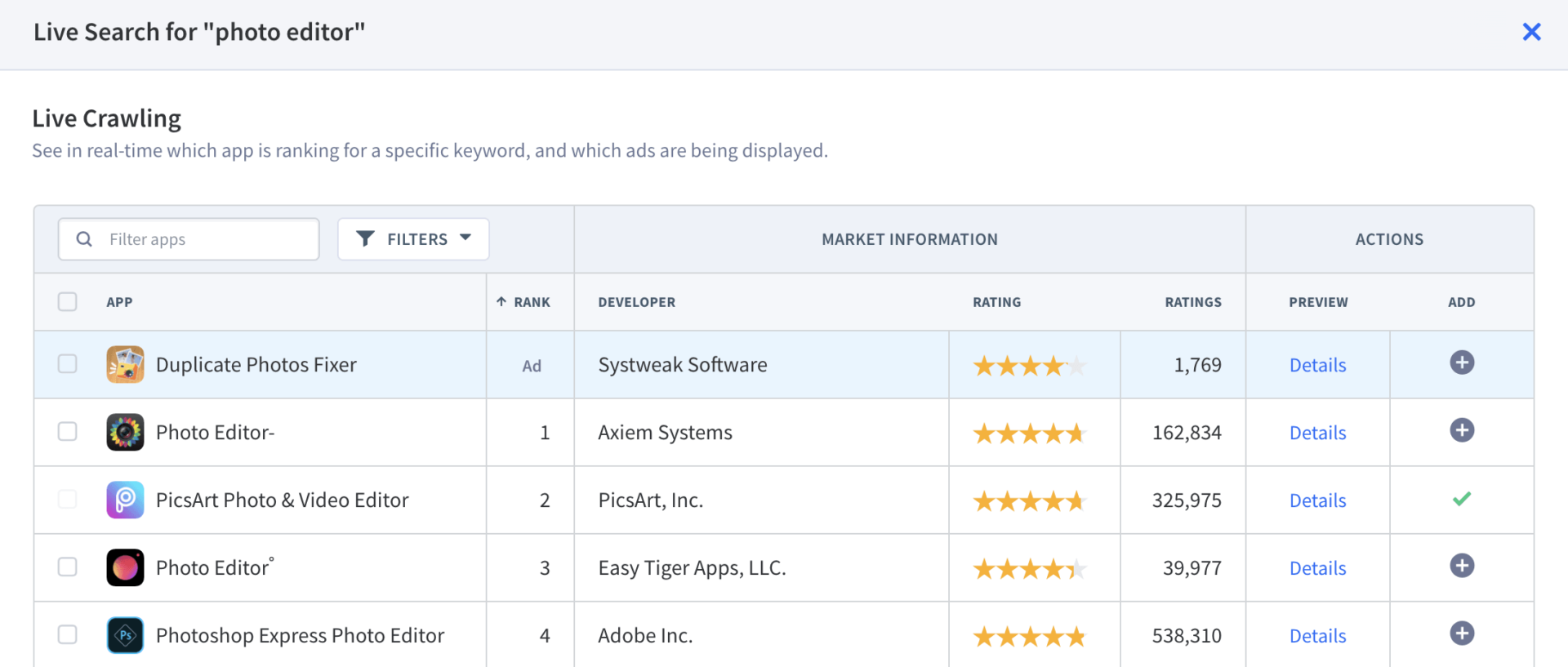The image size is (1568, 667).
Task: Click the RATING column header
Action: [996, 302]
